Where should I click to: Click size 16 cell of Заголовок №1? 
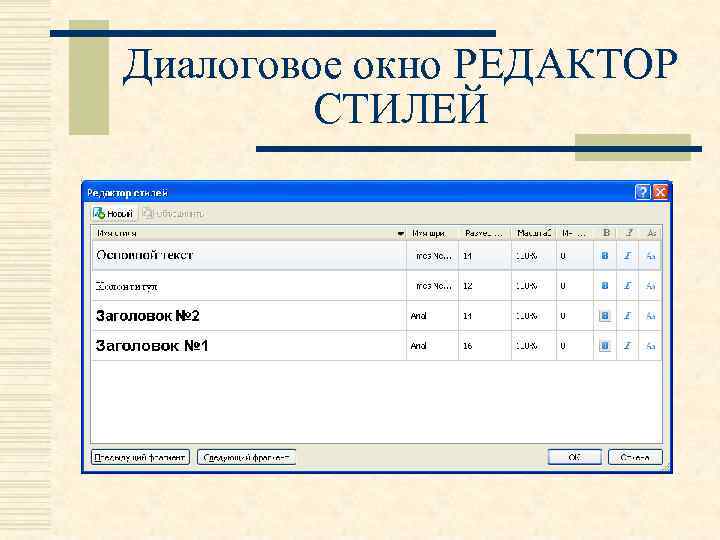point(485,345)
